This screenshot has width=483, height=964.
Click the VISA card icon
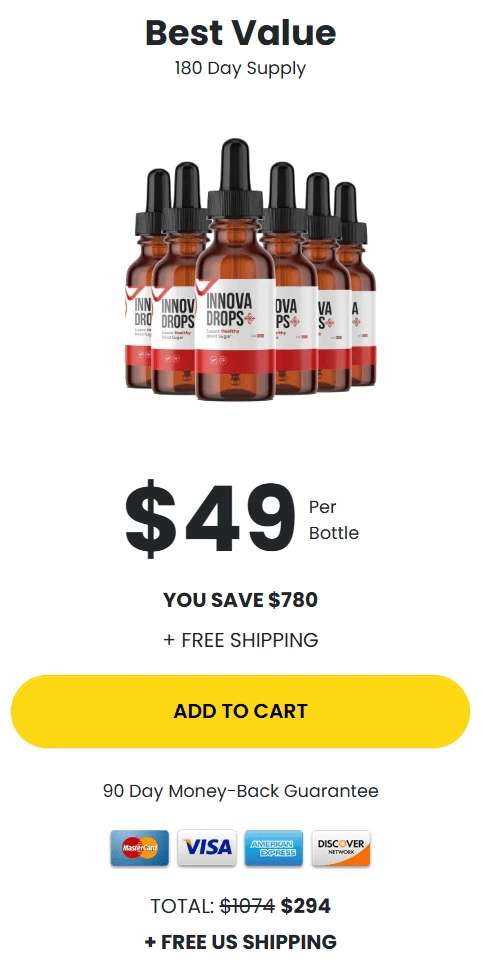[206, 848]
